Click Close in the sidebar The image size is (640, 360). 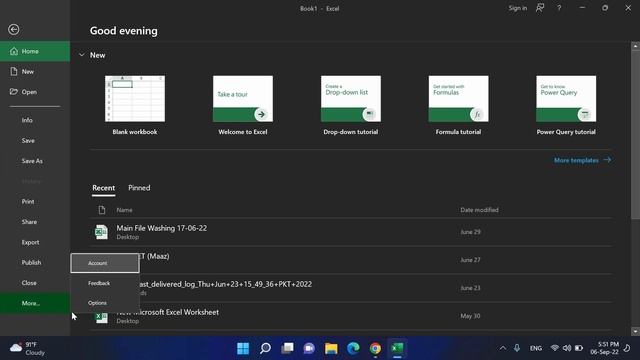tap(35, 283)
